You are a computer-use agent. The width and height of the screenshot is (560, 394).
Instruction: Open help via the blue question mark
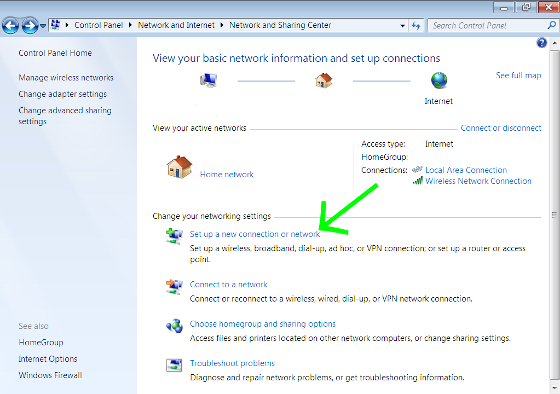[541, 43]
